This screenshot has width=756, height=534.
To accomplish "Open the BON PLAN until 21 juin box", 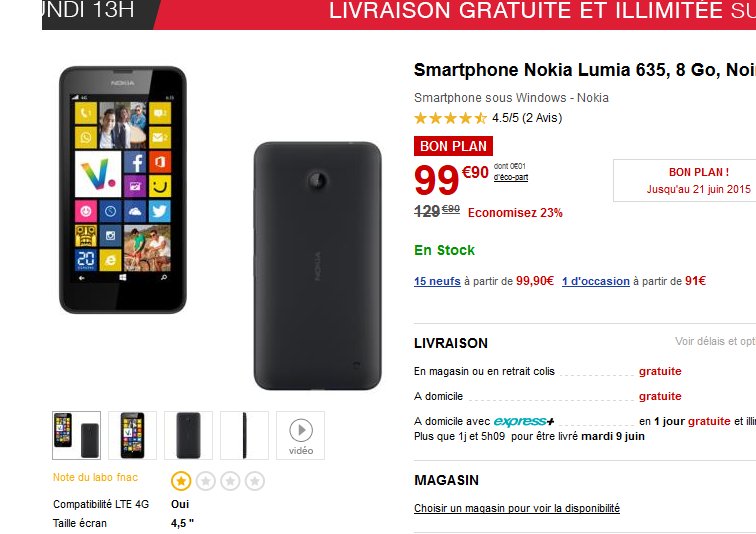I will 685,180.
